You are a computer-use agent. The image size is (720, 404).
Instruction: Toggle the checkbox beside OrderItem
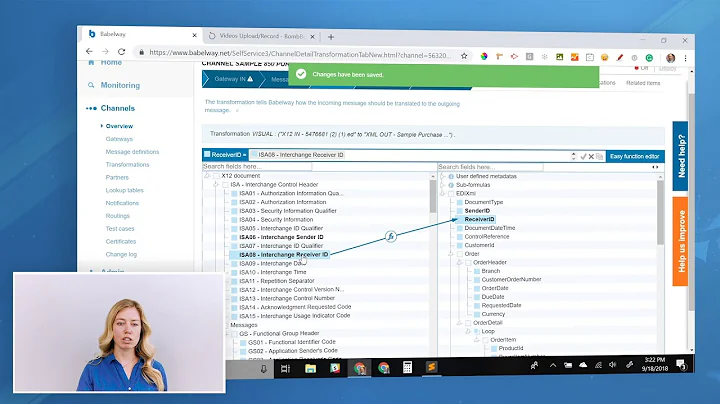(x=485, y=340)
